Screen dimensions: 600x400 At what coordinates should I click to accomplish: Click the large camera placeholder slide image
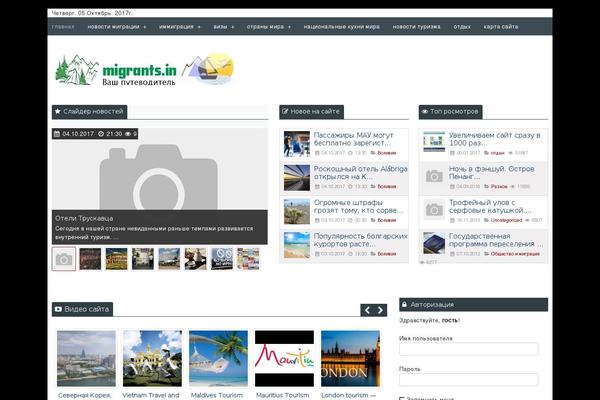click(x=158, y=176)
